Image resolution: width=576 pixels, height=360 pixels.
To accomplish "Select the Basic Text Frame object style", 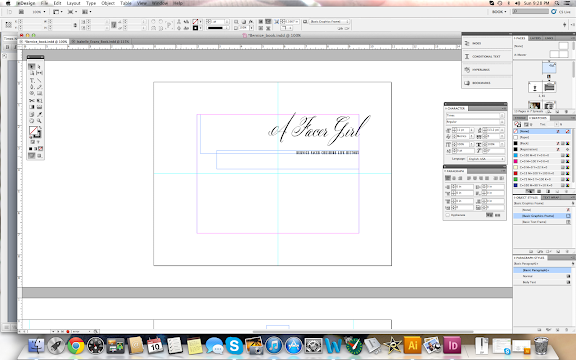I will coord(542,222).
